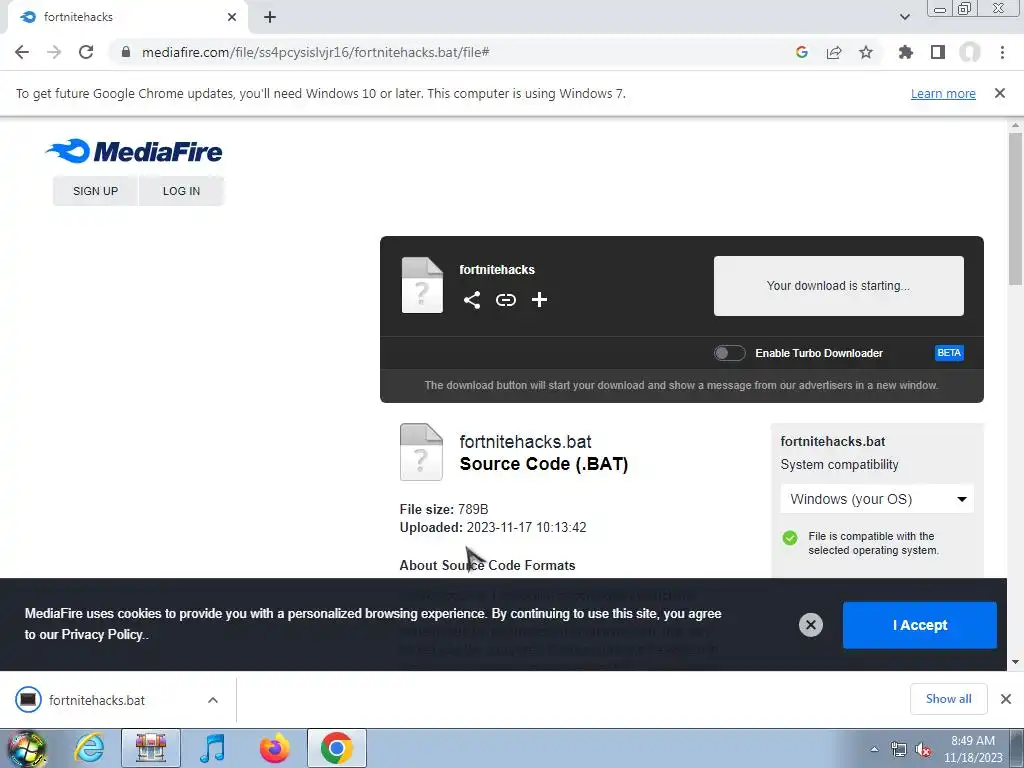Click the volume icon in system tray

point(923,750)
